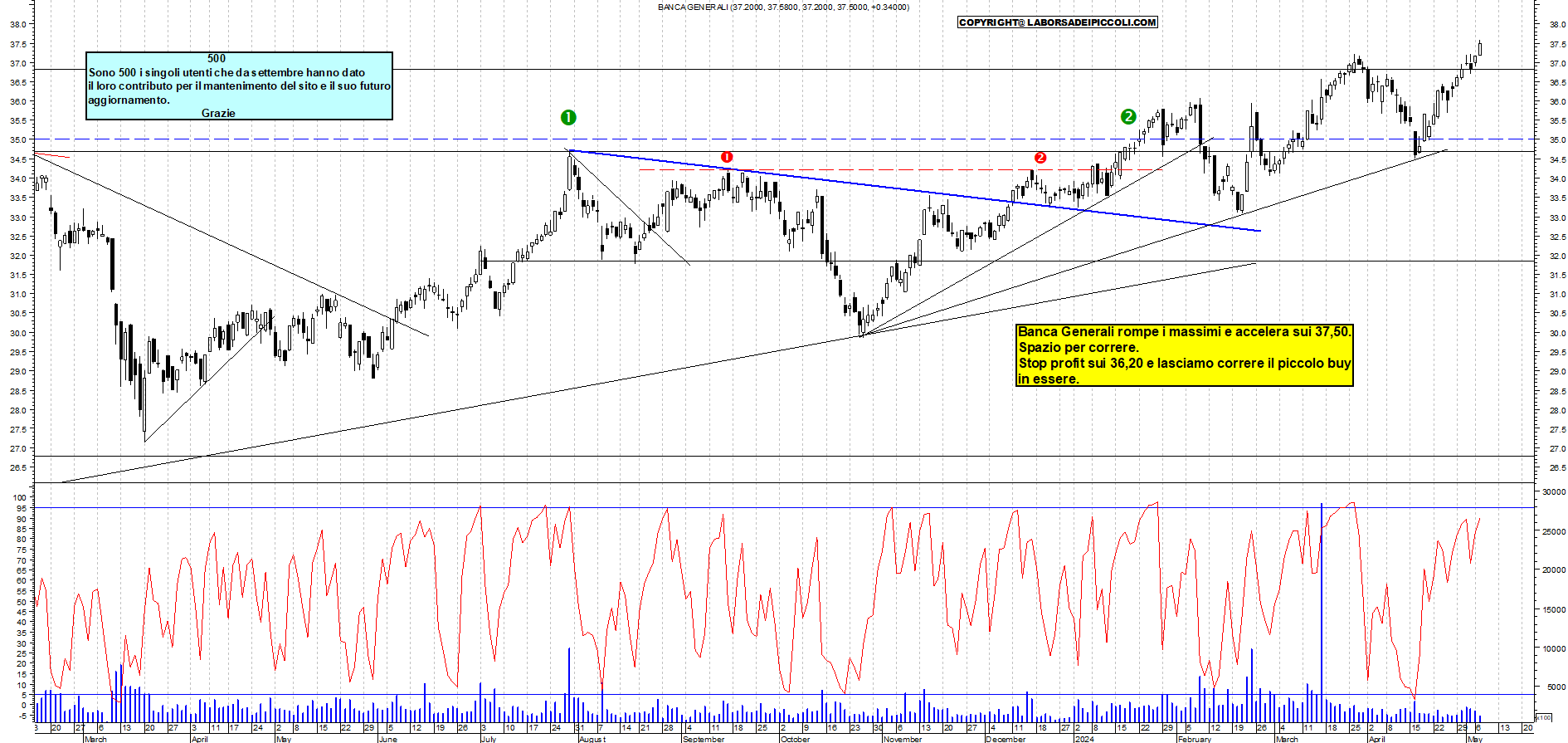Click the '25000' volume scale label
Viewport: 1568px width, 743px height.
[x=1554, y=531]
